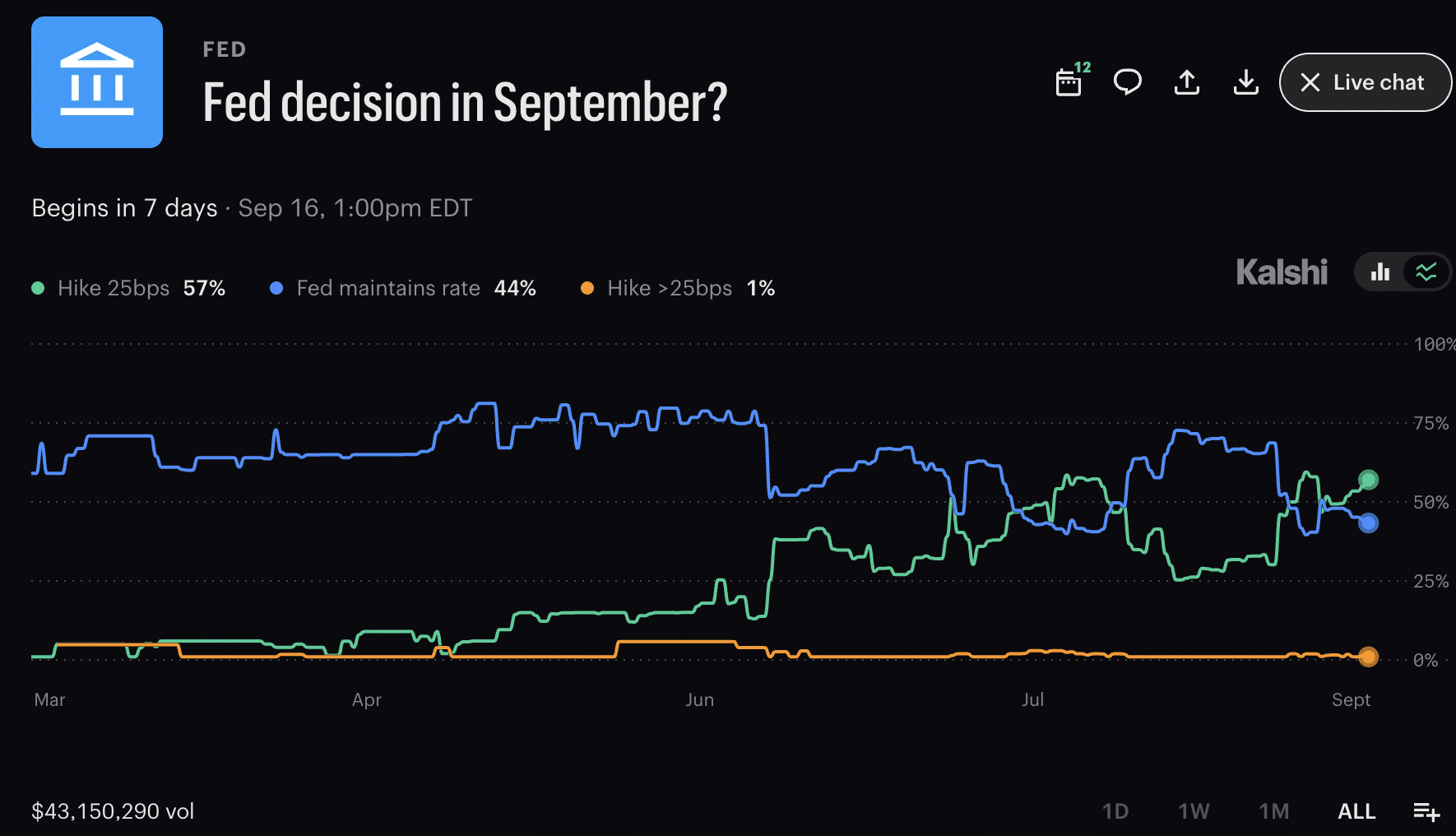Viewport: 1456px width, 836px height.
Task: Toggle the Hike >25bps legend series
Action: (x=678, y=288)
